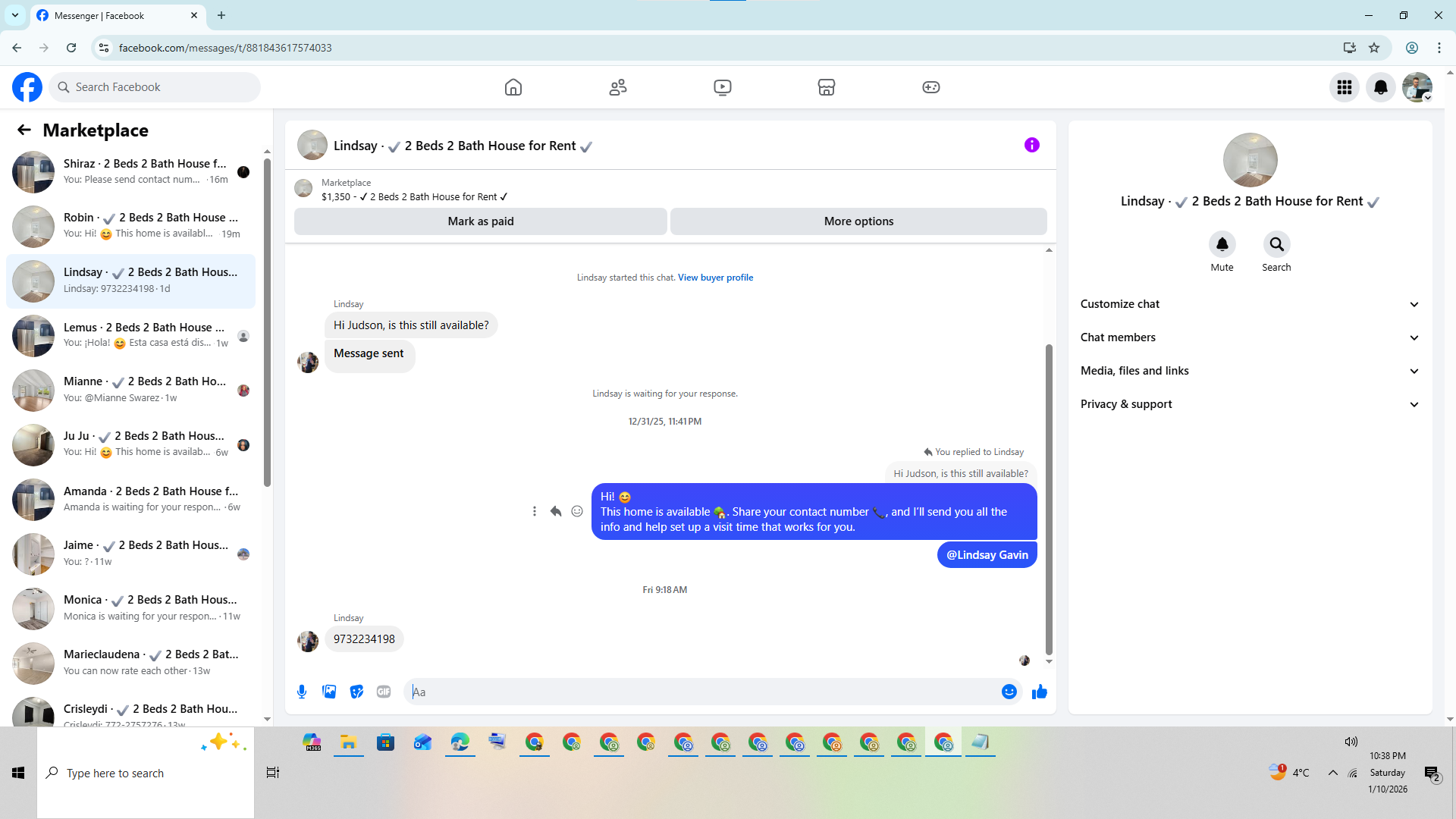Screen dimensions: 1456x819
Task: Expand Media, files and links
Action: [x=1249, y=371]
